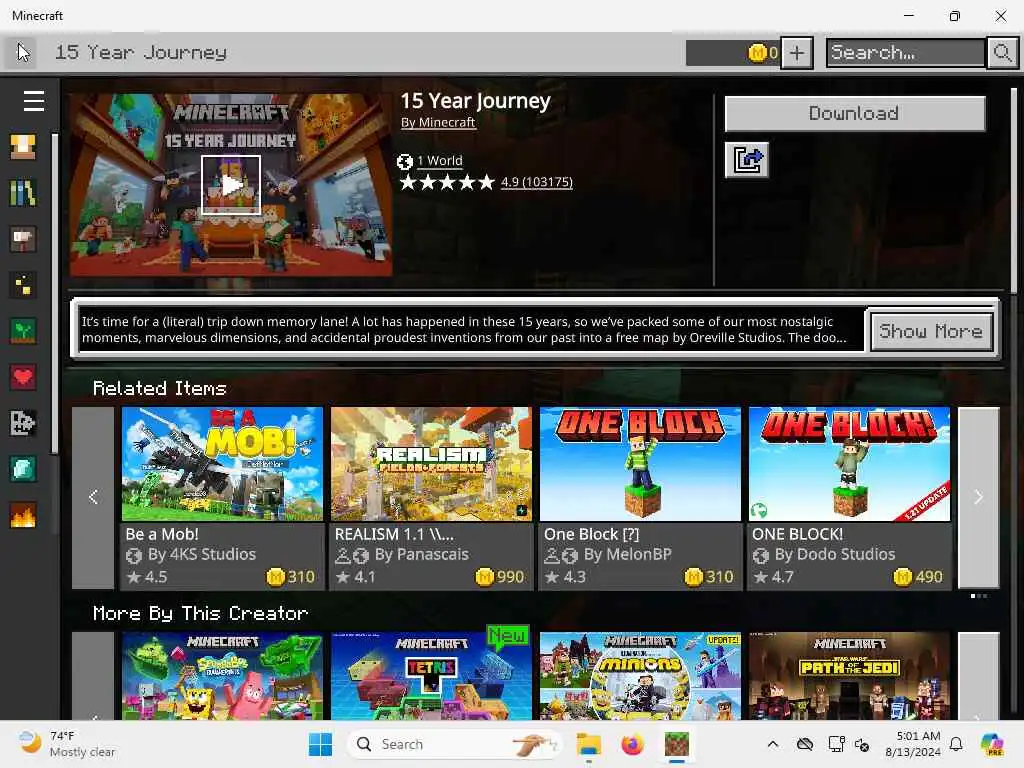Click the Minecoin balance display
The image size is (1024, 768).
(732, 53)
